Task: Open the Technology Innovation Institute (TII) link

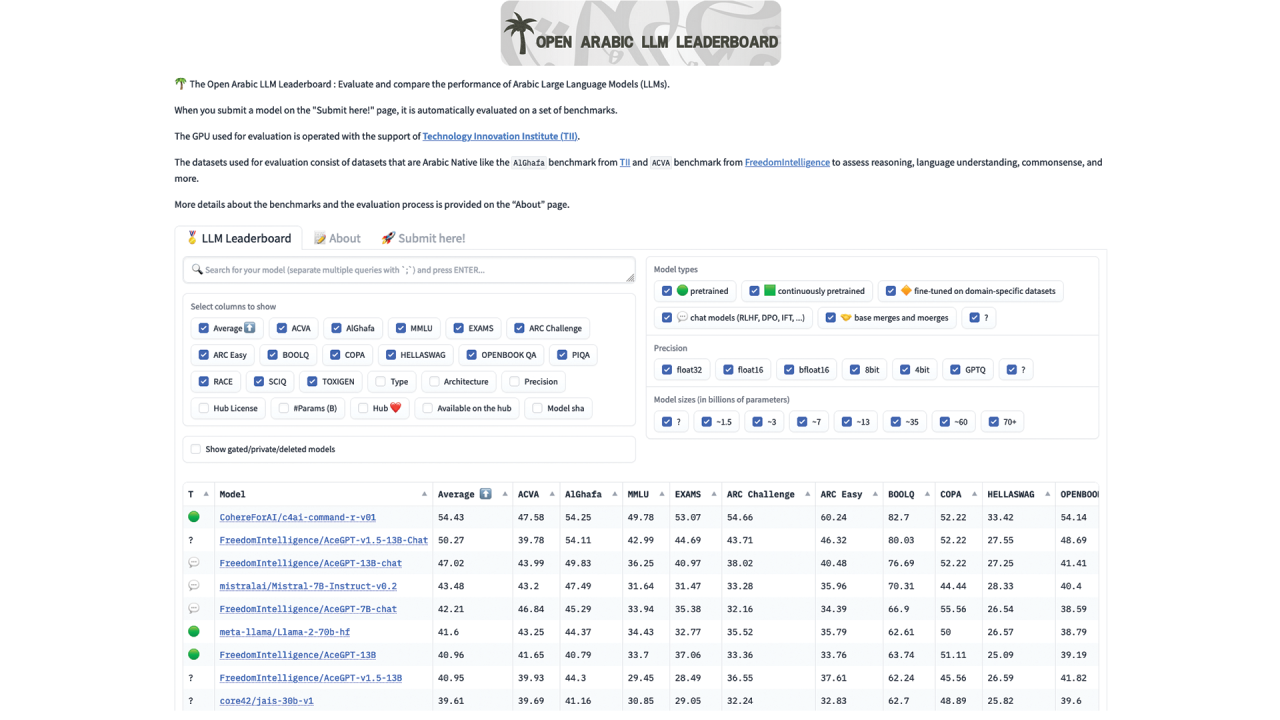Action: click(x=500, y=136)
